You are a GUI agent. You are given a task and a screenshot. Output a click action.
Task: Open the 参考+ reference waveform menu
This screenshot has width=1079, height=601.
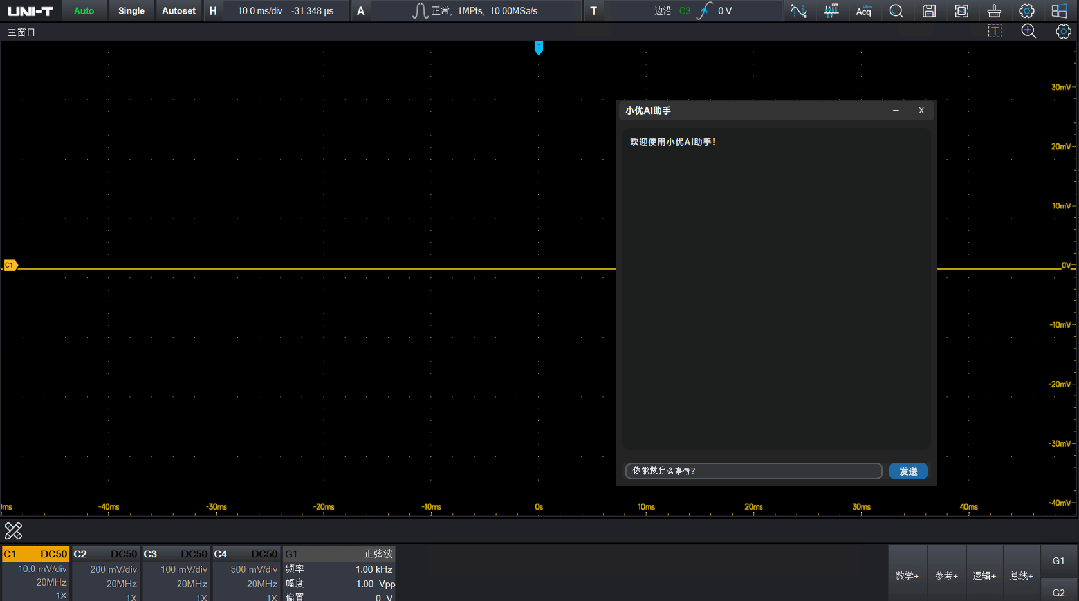(946, 576)
